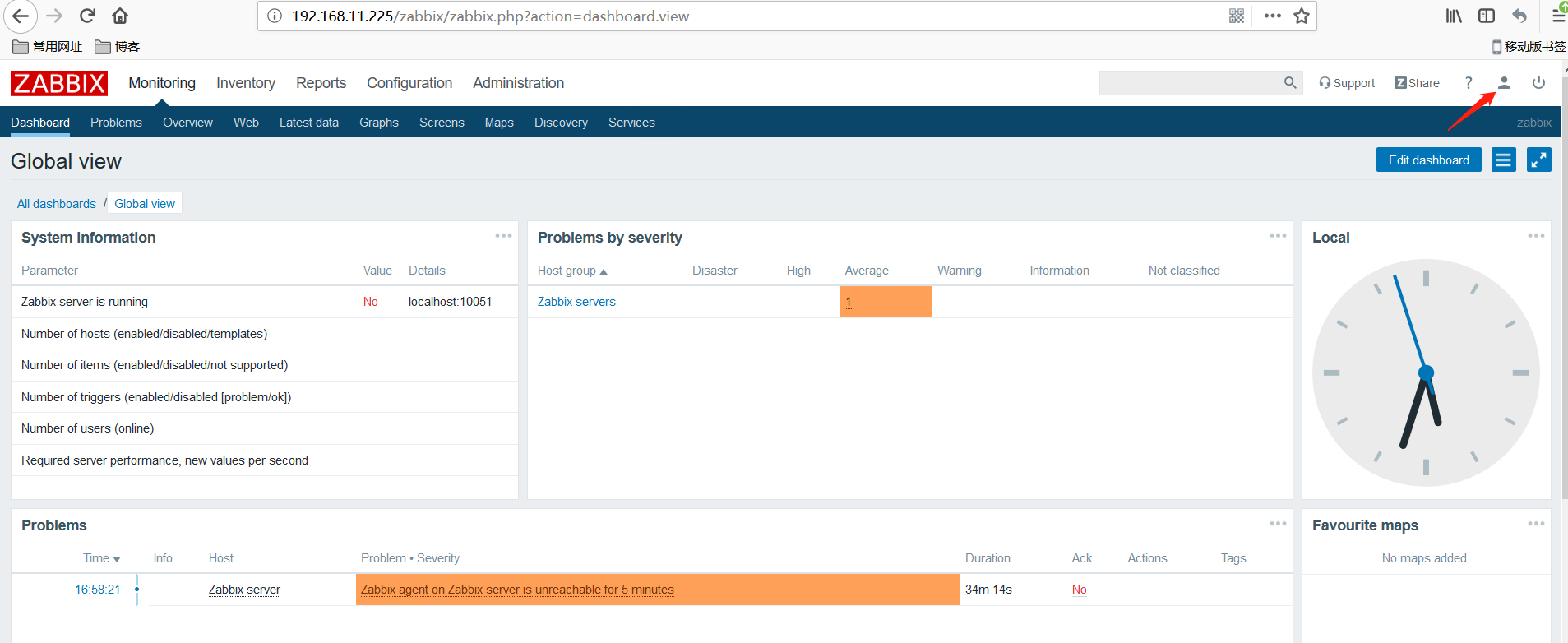The image size is (1568, 643).
Task: Open the browser library icon
Action: point(1454,16)
